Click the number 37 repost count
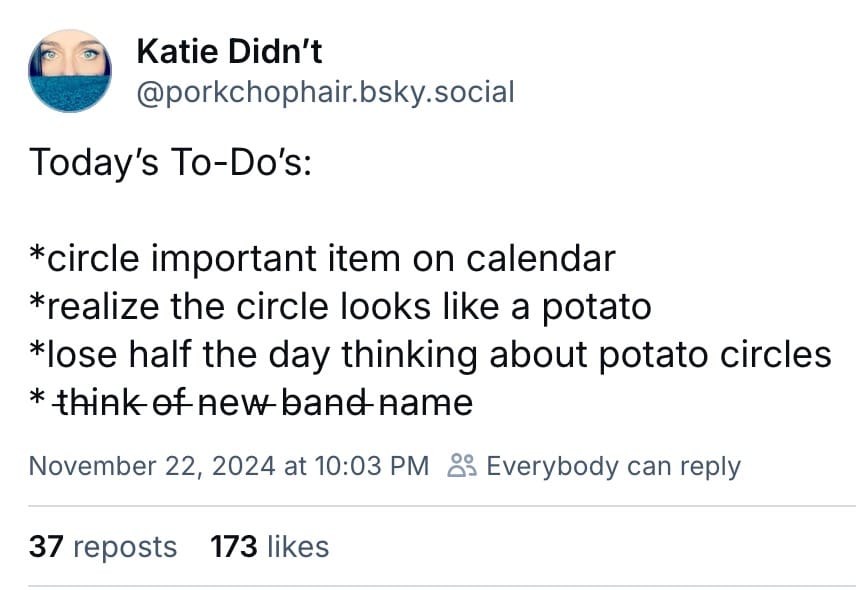The width and height of the screenshot is (856, 590). click(x=45, y=546)
